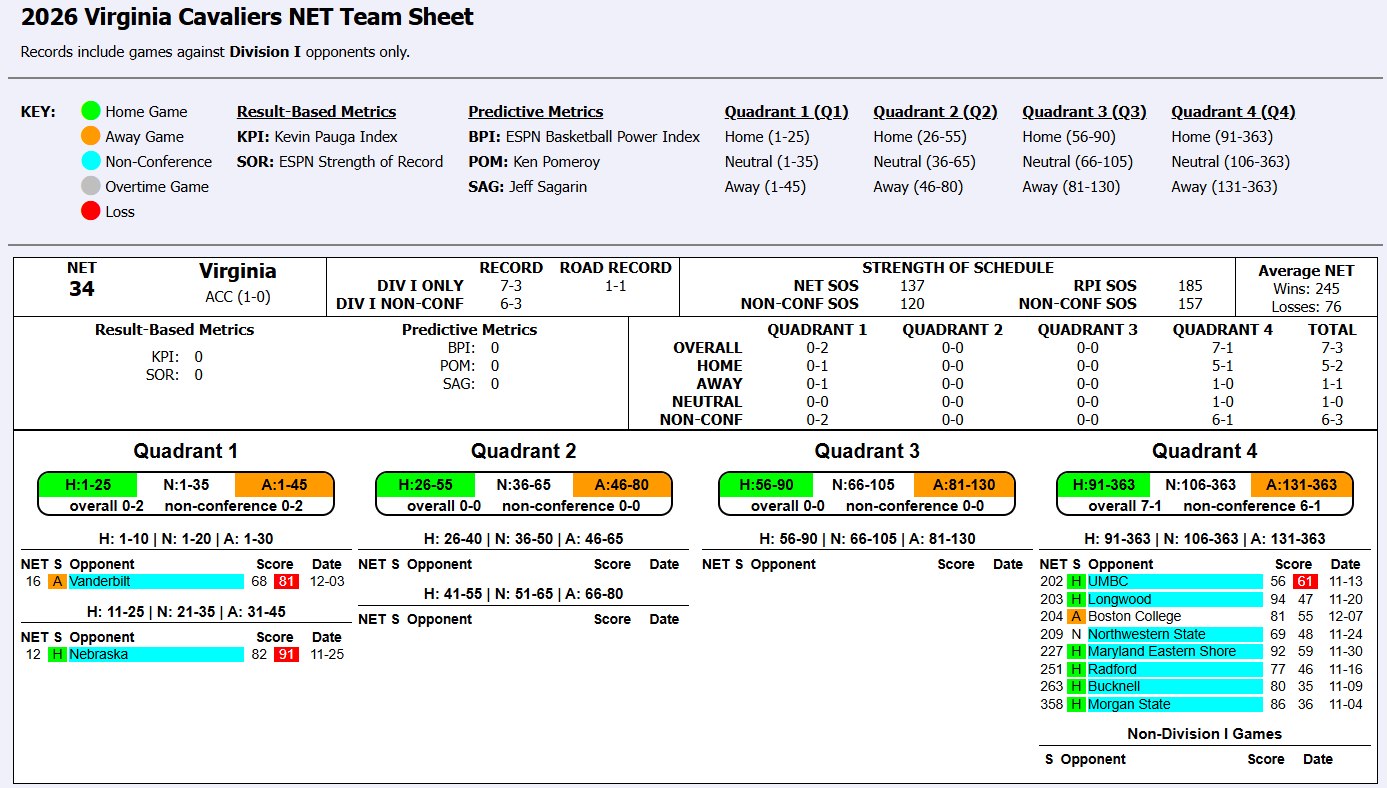Click the gray Overtime Game circle in key
This screenshot has width=1387, height=788.
[x=91, y=187]
